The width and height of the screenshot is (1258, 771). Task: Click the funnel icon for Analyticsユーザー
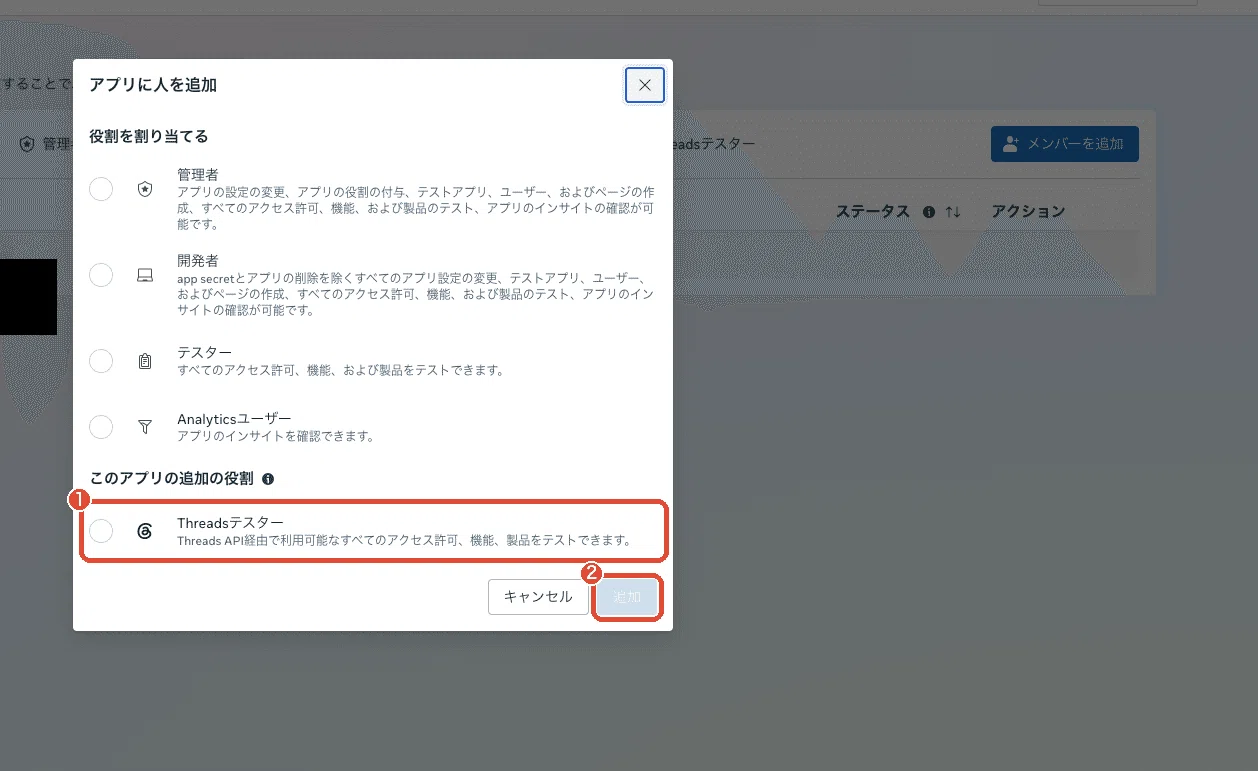[x=145, y=427]
